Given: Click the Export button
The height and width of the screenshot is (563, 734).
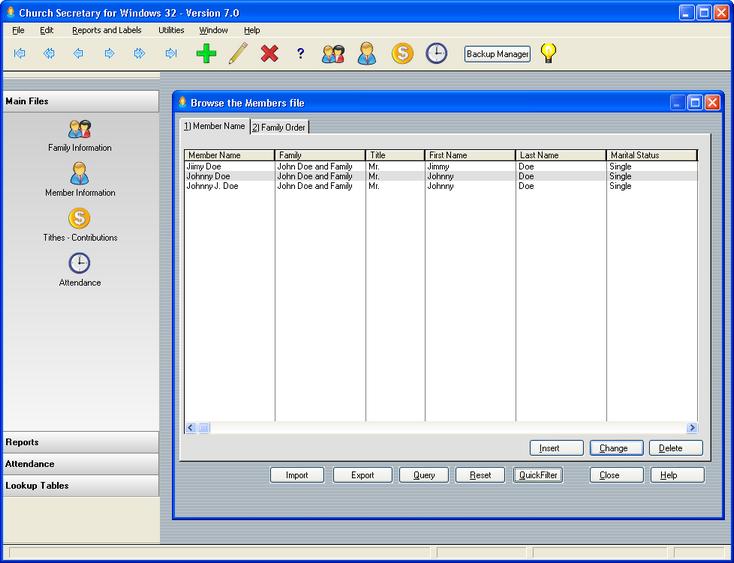Looking at the screenshot, I should [x=362, y=475].
